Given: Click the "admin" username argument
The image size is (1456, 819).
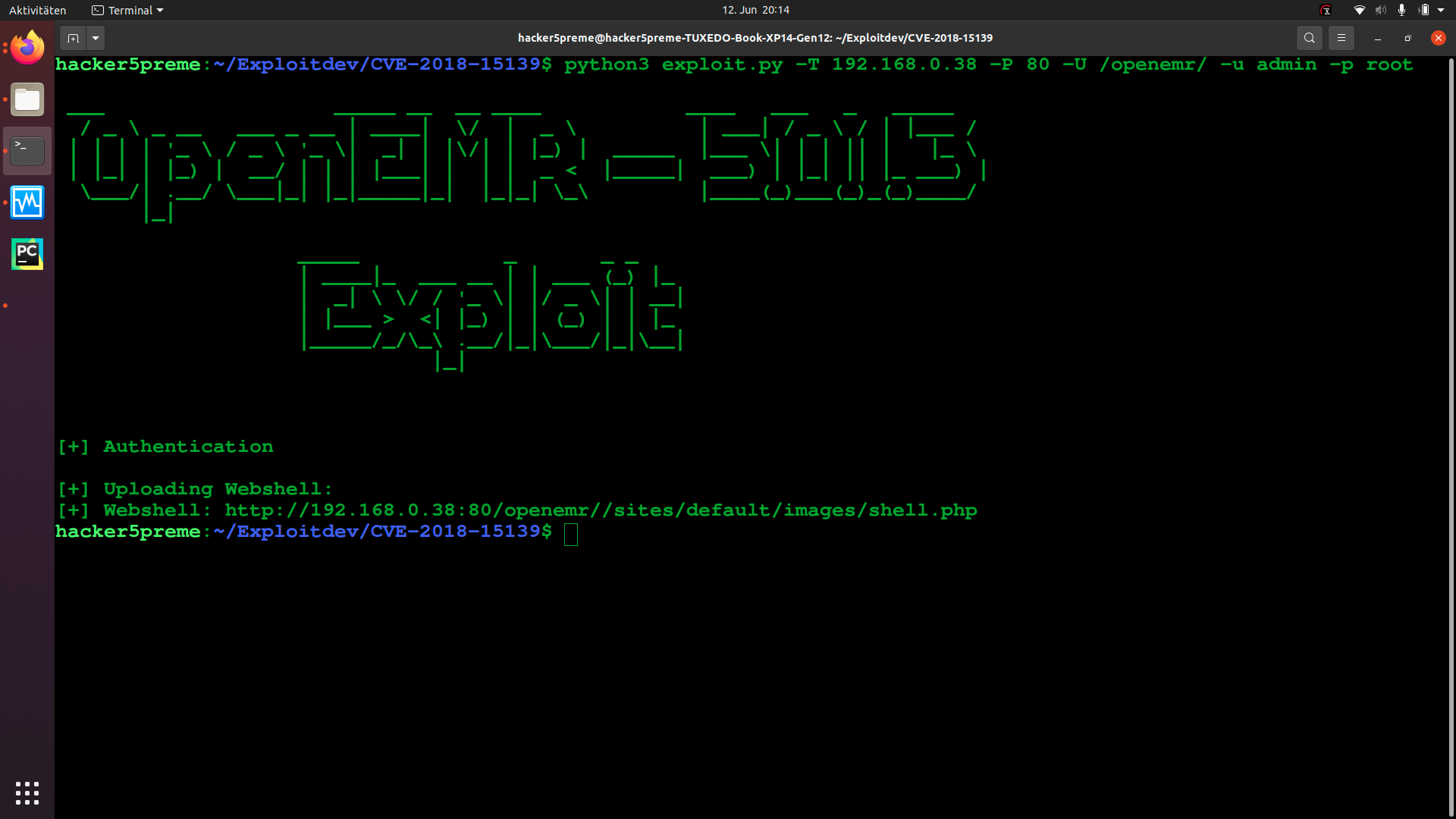Looking at the screenshot, I should pyautogui.click(x=1286, y=64).
